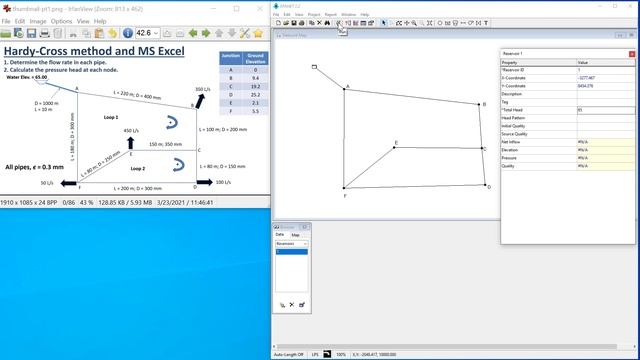The image size is (640, 360).
Task: Select the Select Region tool in EPANET
Action: (x=399, y=23)
